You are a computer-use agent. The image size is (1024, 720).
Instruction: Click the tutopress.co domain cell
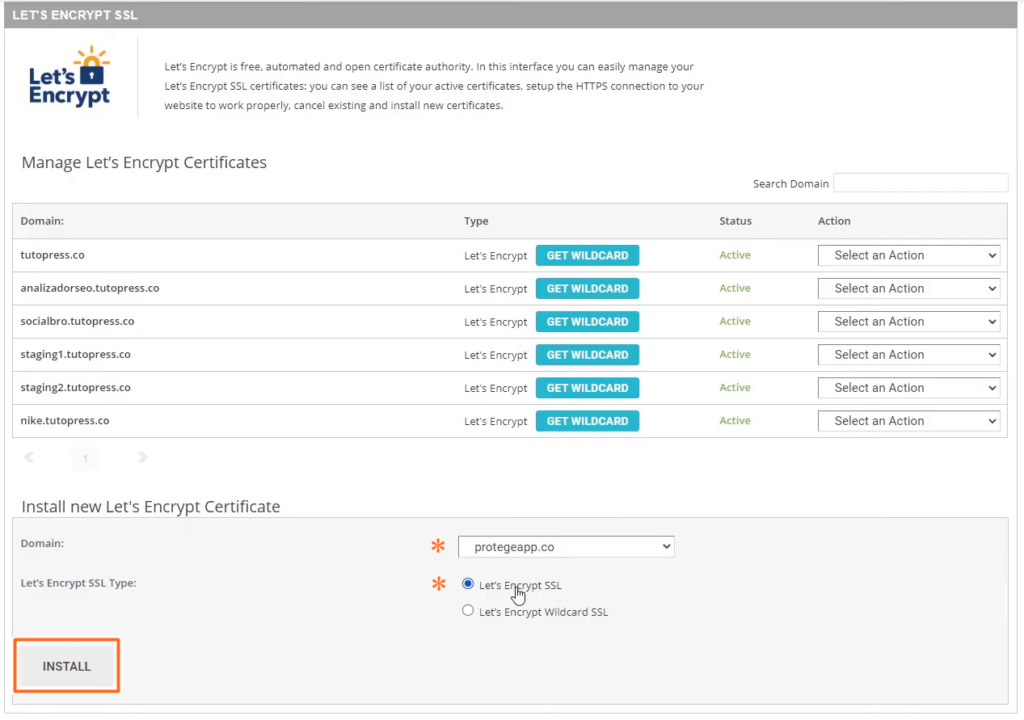[52, 255]
